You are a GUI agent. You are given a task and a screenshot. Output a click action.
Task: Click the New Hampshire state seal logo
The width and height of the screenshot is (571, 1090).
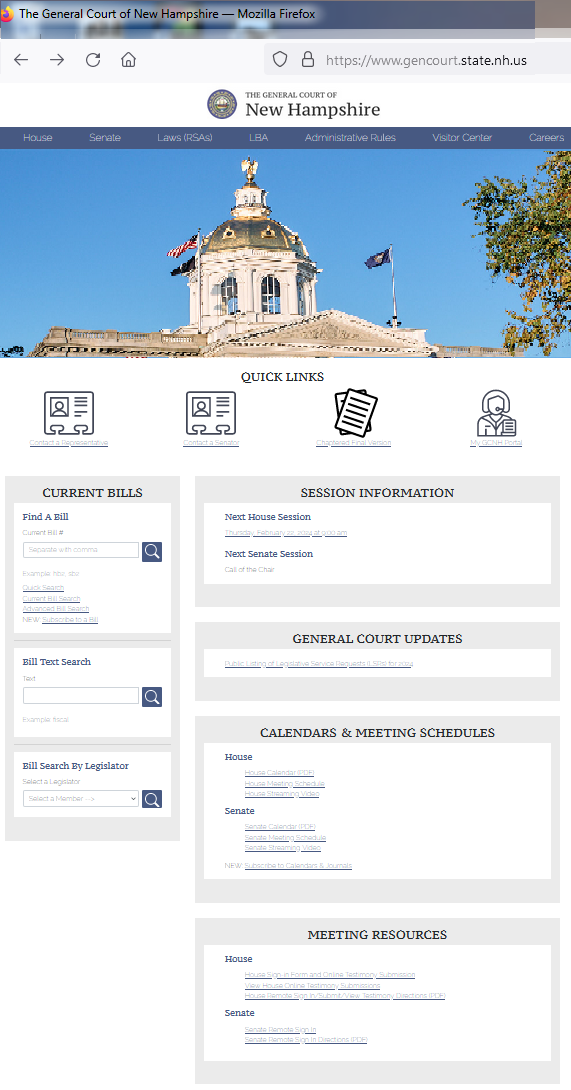[222, 104]
